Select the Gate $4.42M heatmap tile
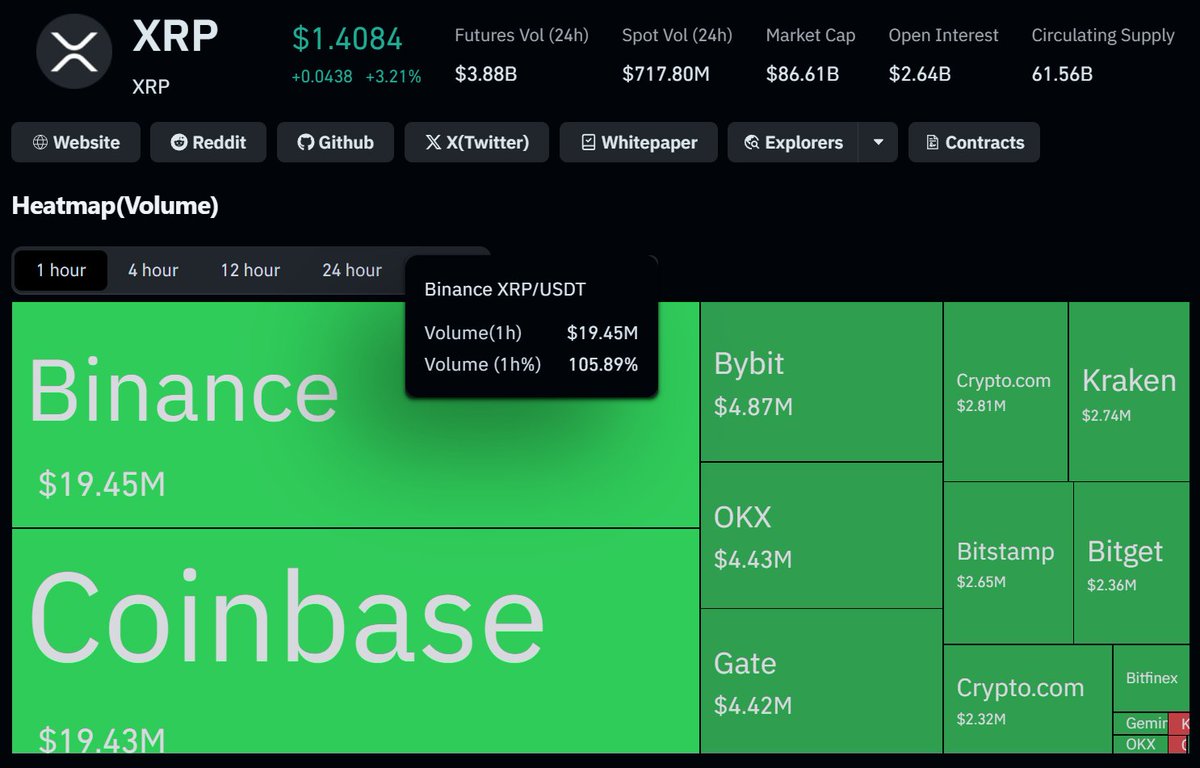1200x768 pixels. coord(821,681)
